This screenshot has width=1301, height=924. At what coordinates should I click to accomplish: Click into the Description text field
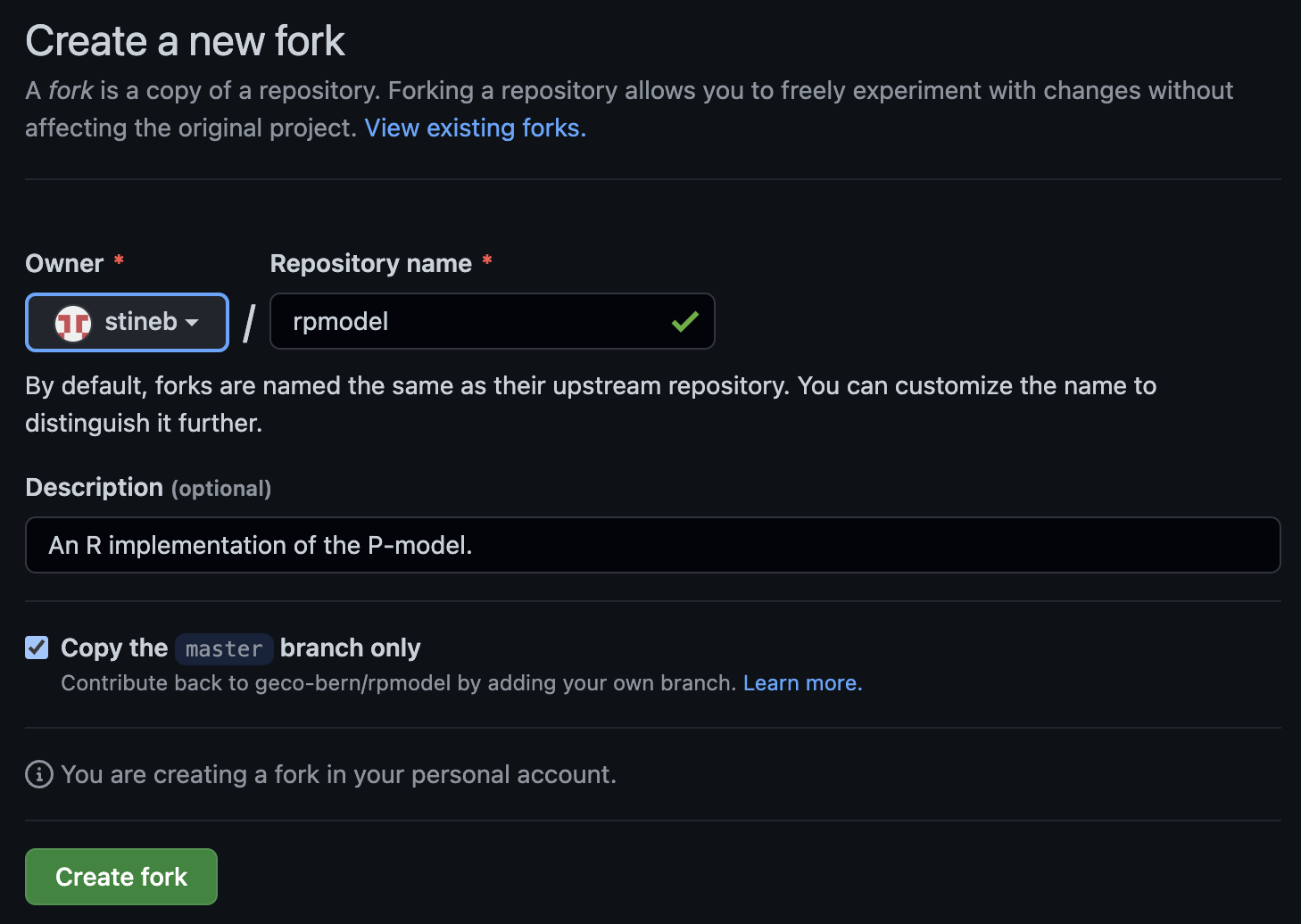click(x=651, y=545)
